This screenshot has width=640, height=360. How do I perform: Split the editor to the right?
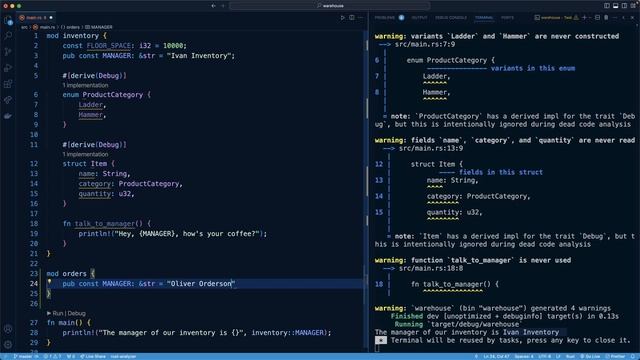click(351, 18)
